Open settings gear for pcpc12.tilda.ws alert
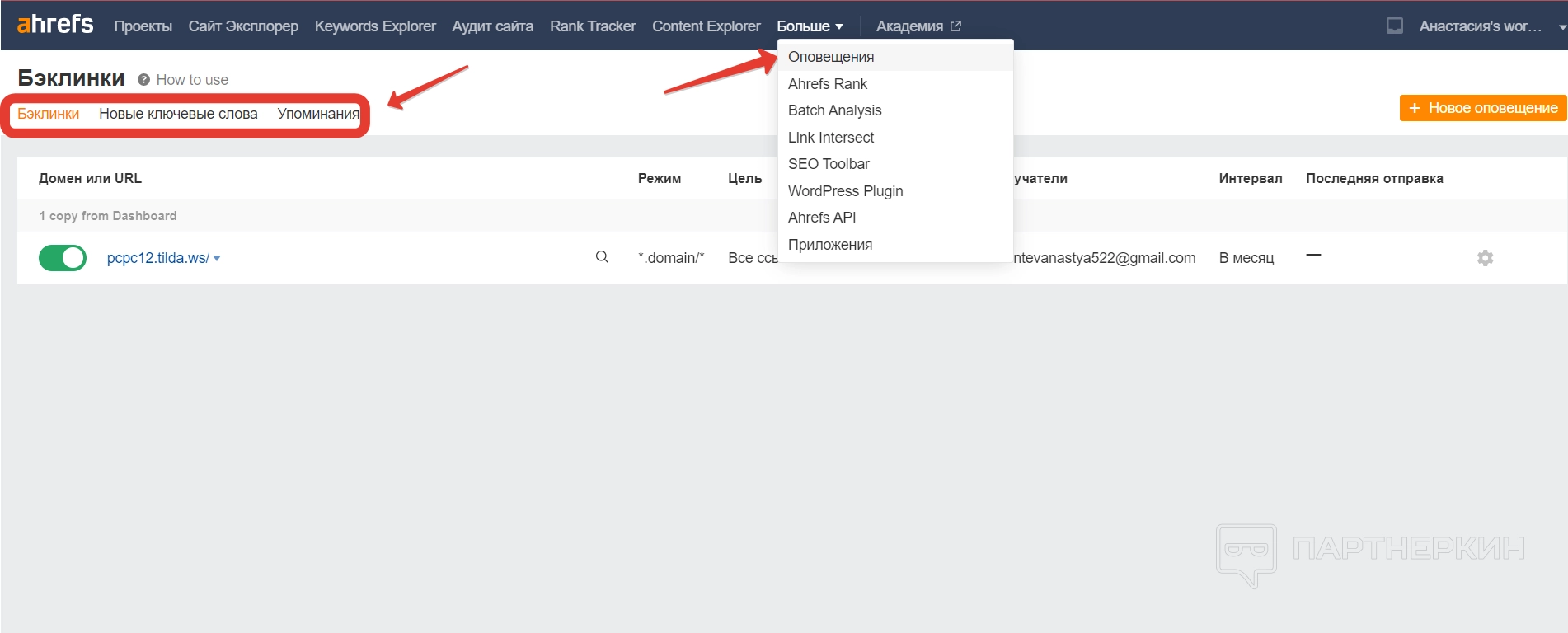1568x633 pixels. pyautogui.click(x=1485, y=258)
